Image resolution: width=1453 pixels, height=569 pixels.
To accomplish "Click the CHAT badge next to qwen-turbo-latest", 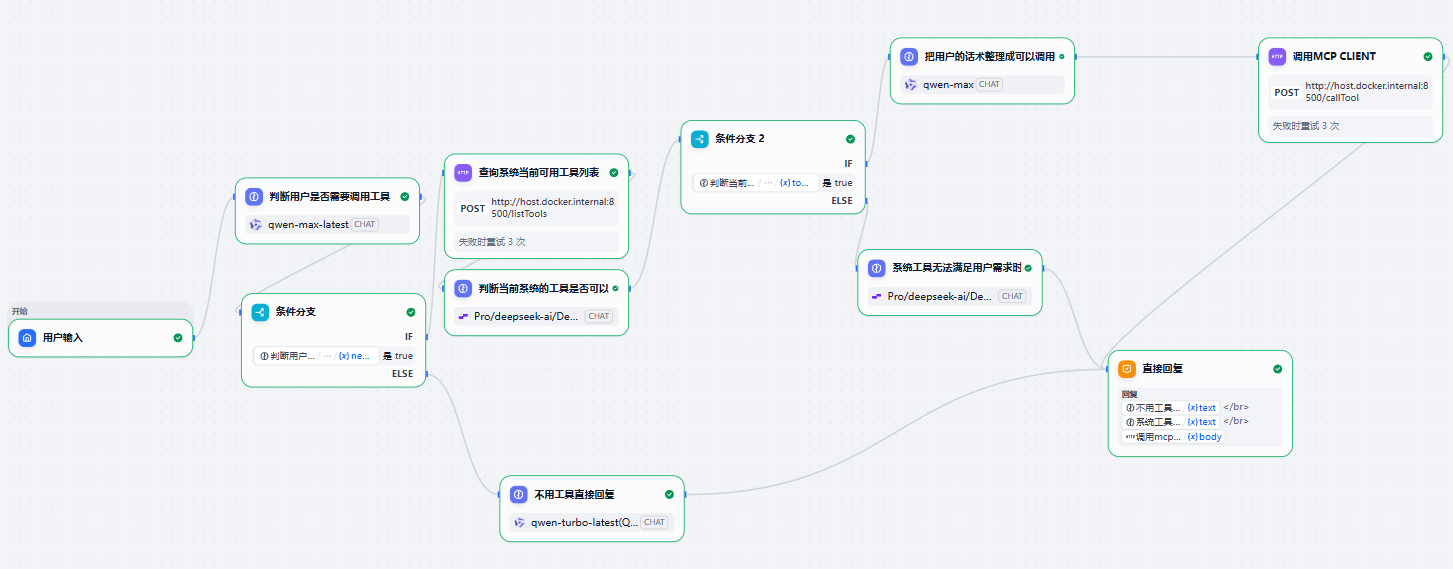I will (x=654, y=522).
